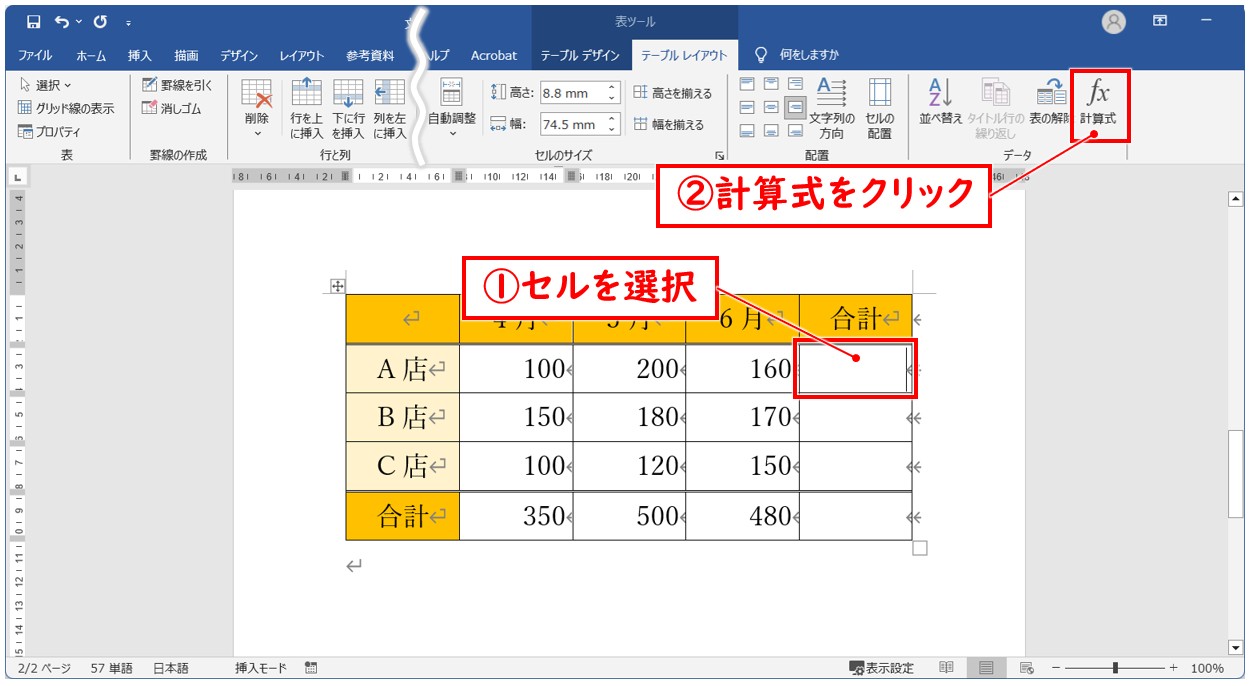Toggle グリッド線の表示 gridlines display

coord(66,108)
